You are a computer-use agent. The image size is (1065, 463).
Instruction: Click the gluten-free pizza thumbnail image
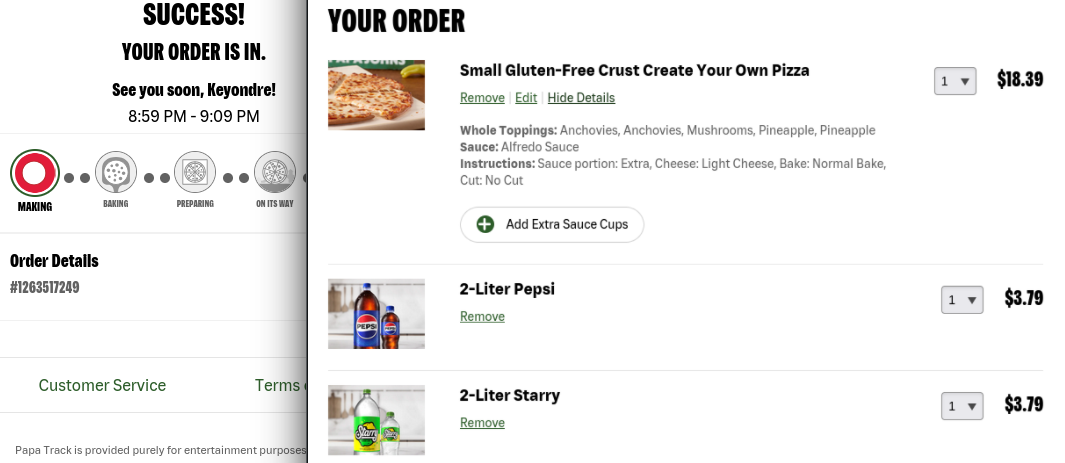(376, 95)
